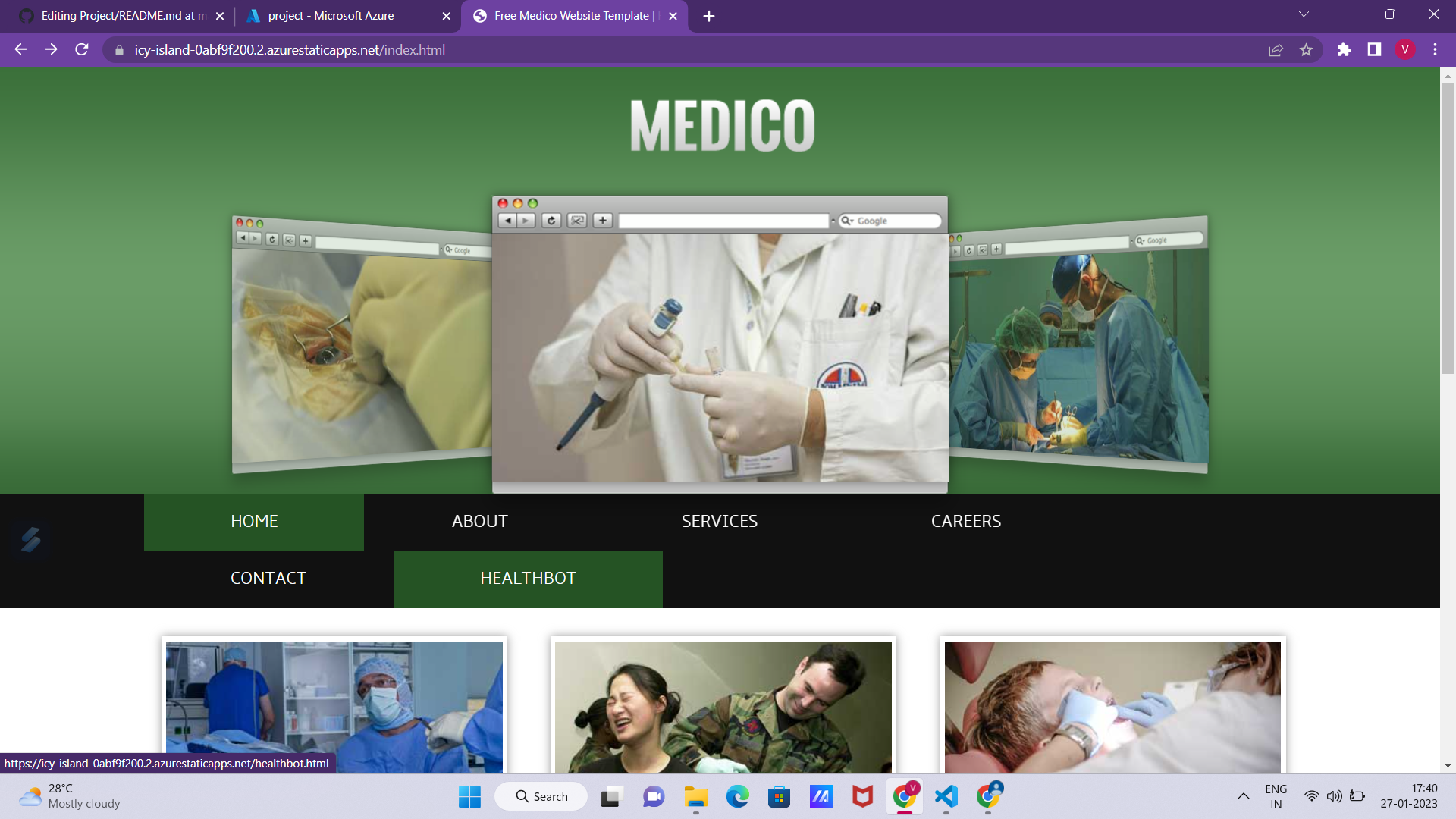Viewport: 1456px width, 819px height.
Task: Switch to the project - Microsoft Azure tab
Action: (331, 16)
